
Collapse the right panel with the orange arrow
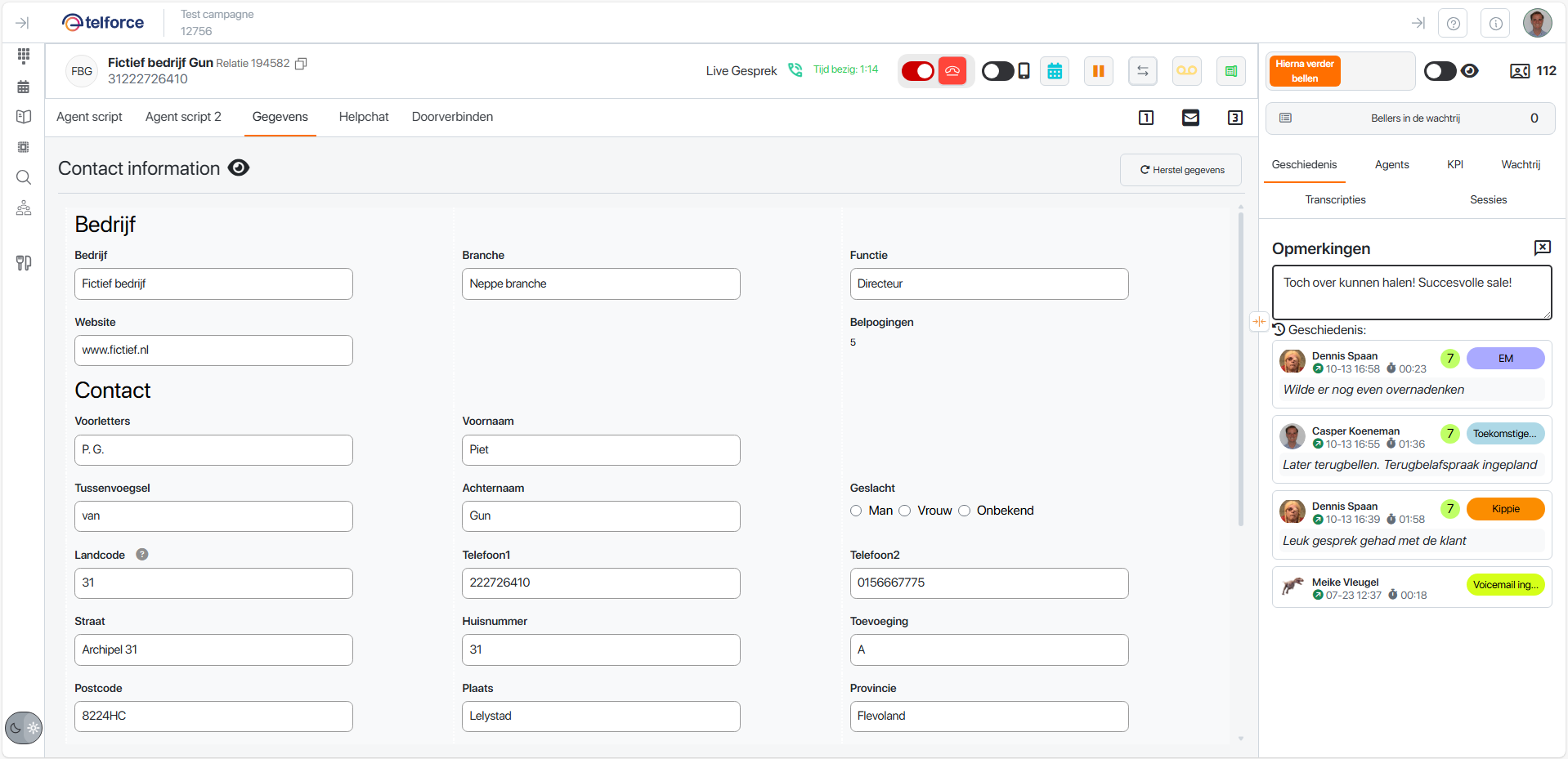pos(1258,322)
